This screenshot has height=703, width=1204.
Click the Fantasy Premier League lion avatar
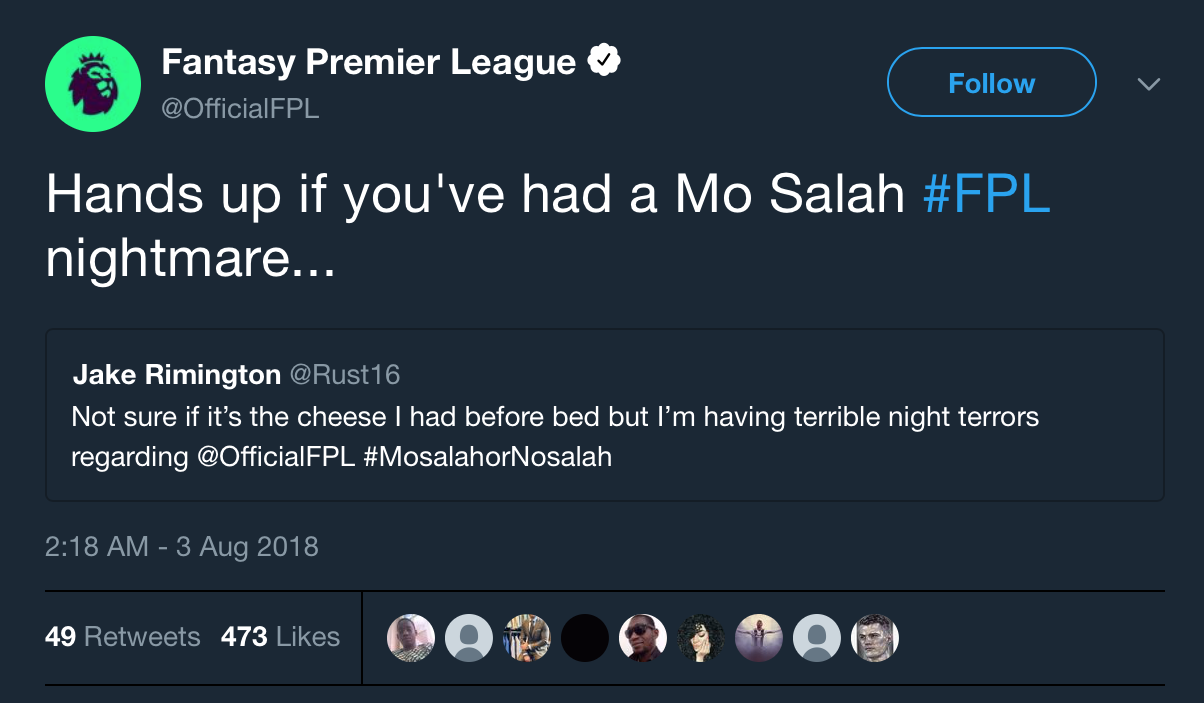click(92, 84)
